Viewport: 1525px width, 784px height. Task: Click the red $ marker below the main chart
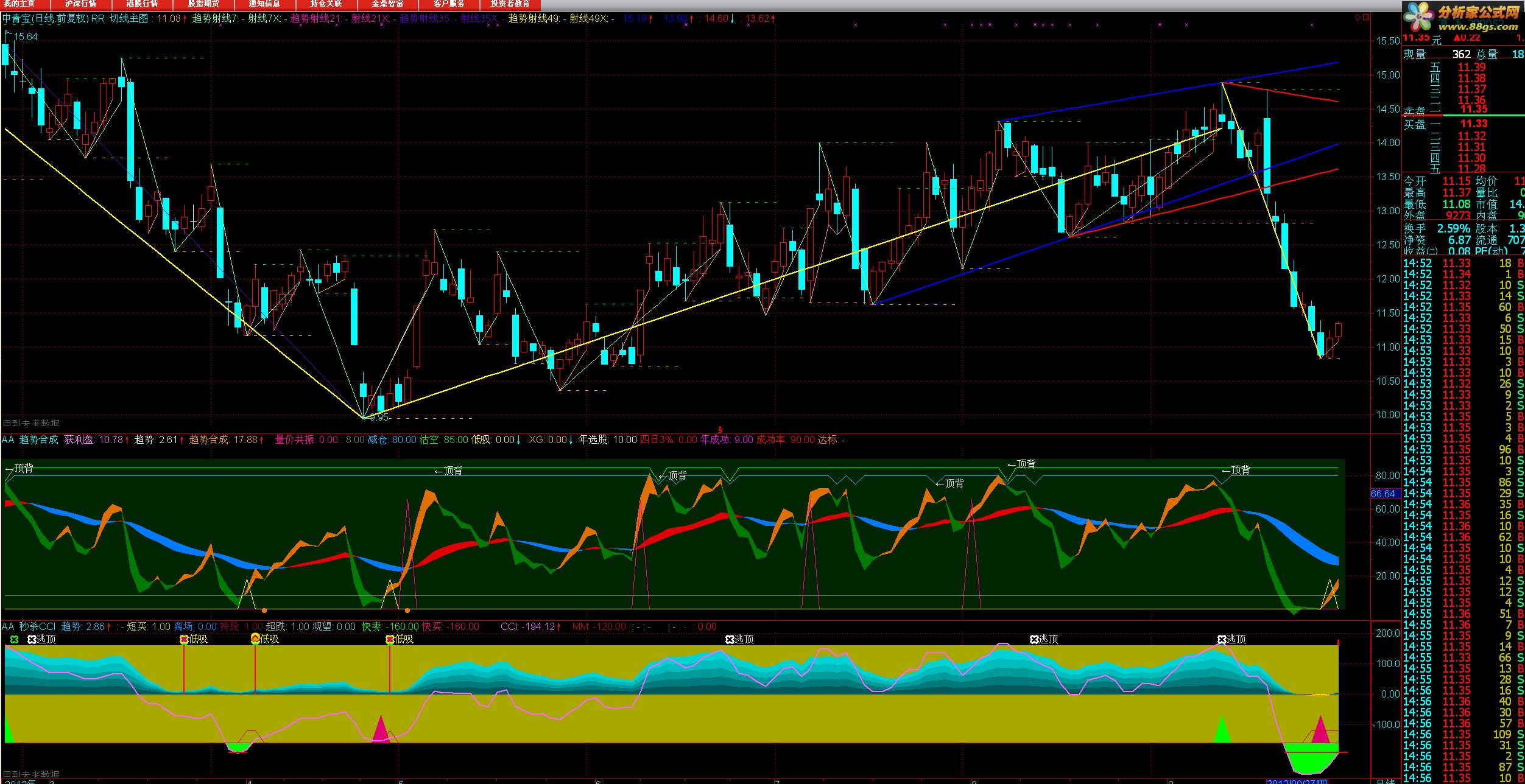pyautogui.click(x=720, y=430)
